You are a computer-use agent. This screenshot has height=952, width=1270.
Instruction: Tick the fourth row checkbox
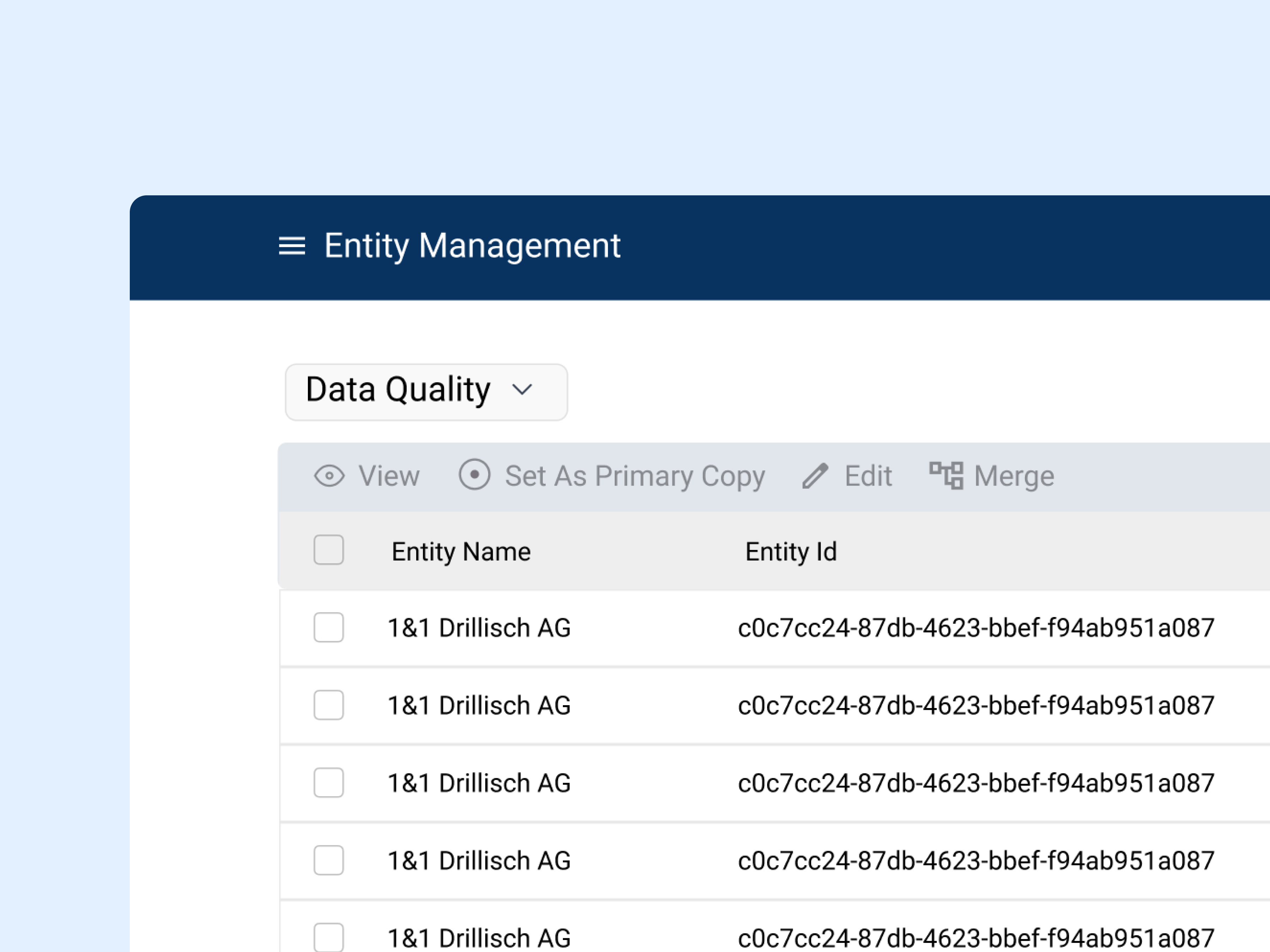(x=328, y=860)
